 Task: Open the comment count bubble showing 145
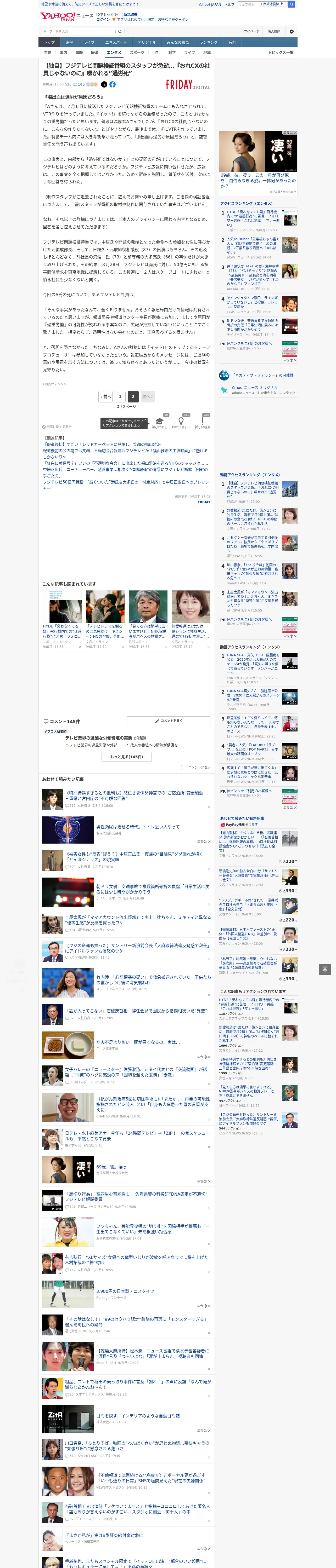coord(79,85)
